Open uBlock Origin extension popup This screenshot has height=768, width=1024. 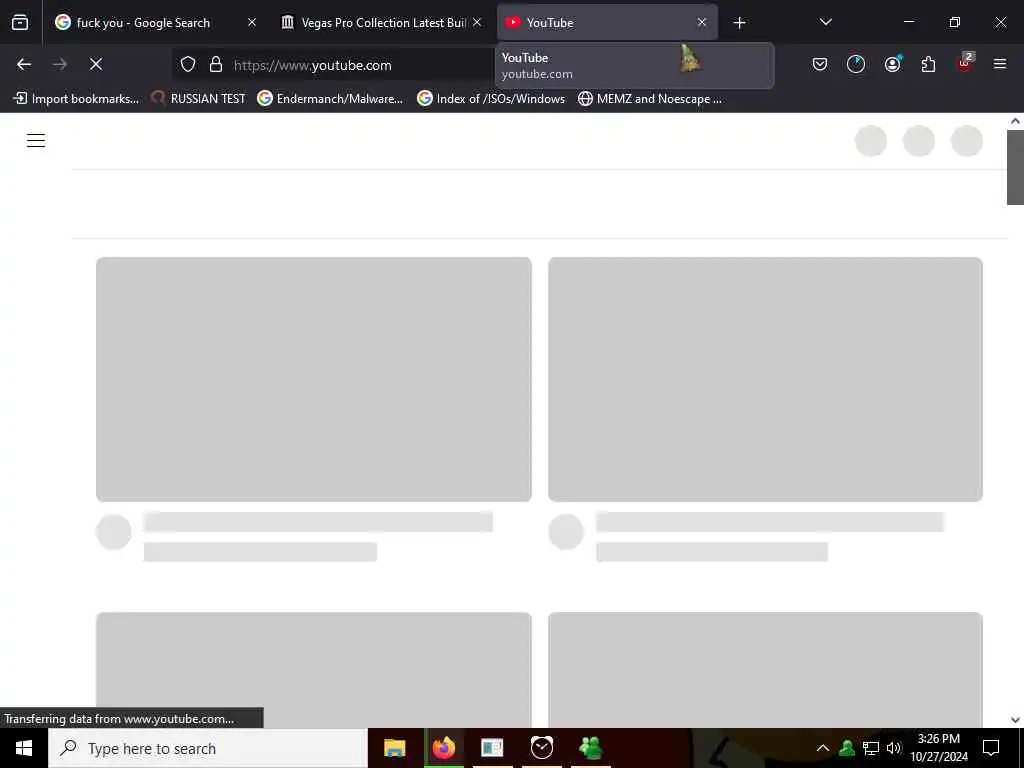tap(964, 63)
